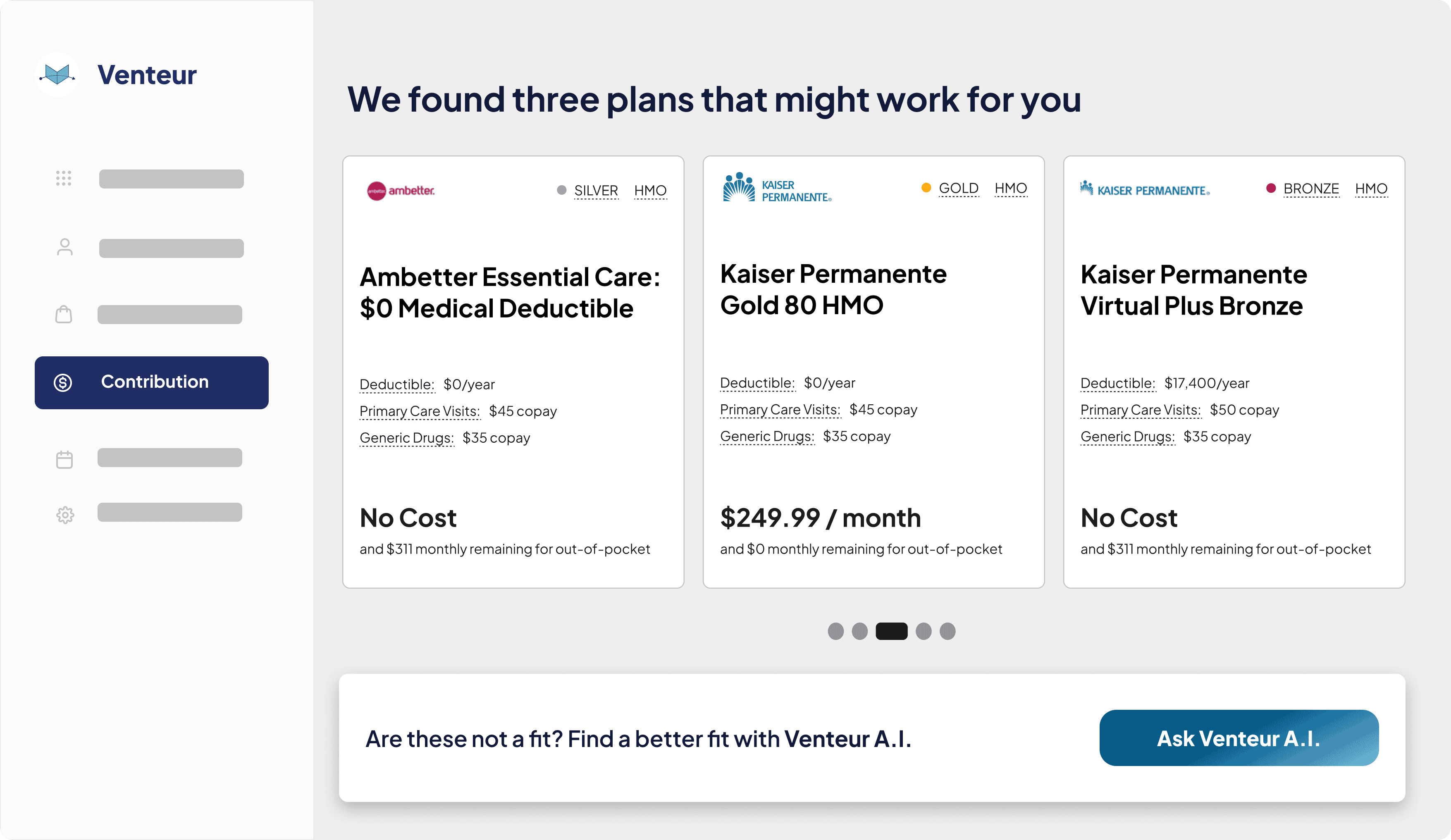Select the person profile sidebar icon
1451x840 pixels.
coord(64,248)
